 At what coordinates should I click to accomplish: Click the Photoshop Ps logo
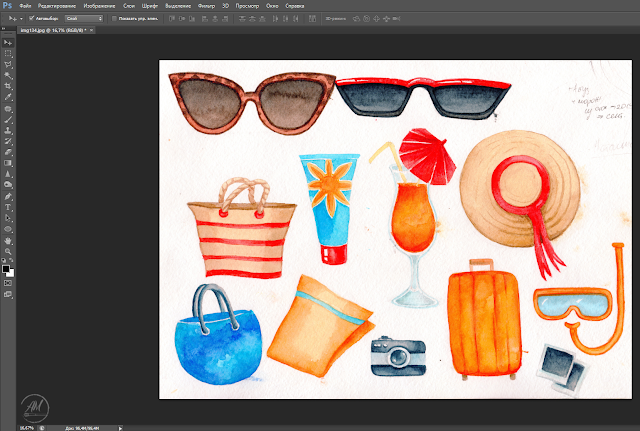tap(7, 6)
